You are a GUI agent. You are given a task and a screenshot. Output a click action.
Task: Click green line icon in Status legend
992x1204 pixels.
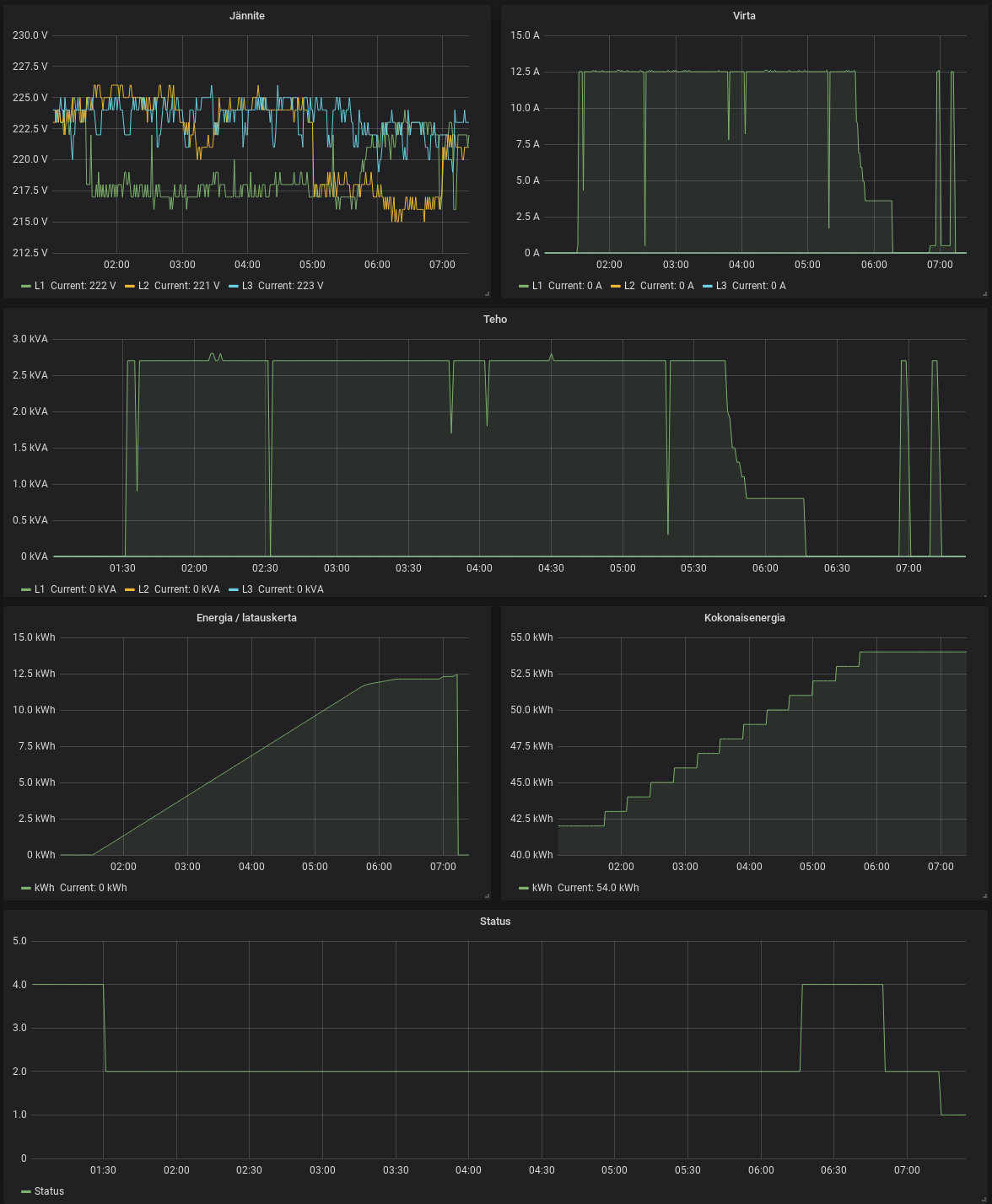pyautogui.click(x=26, y=1191)
